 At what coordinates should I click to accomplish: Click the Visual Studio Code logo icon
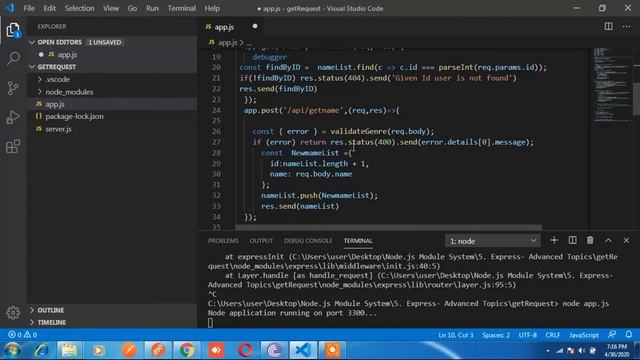(x=9, y=8)
